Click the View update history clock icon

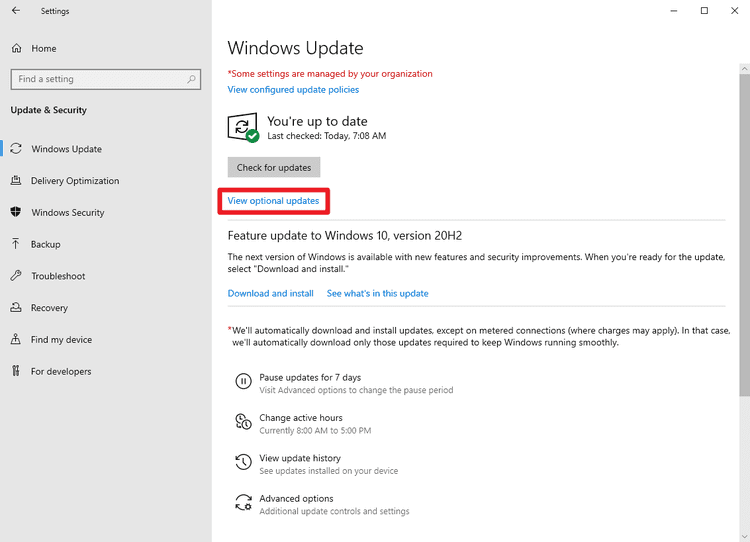click(x=243, y=462)
